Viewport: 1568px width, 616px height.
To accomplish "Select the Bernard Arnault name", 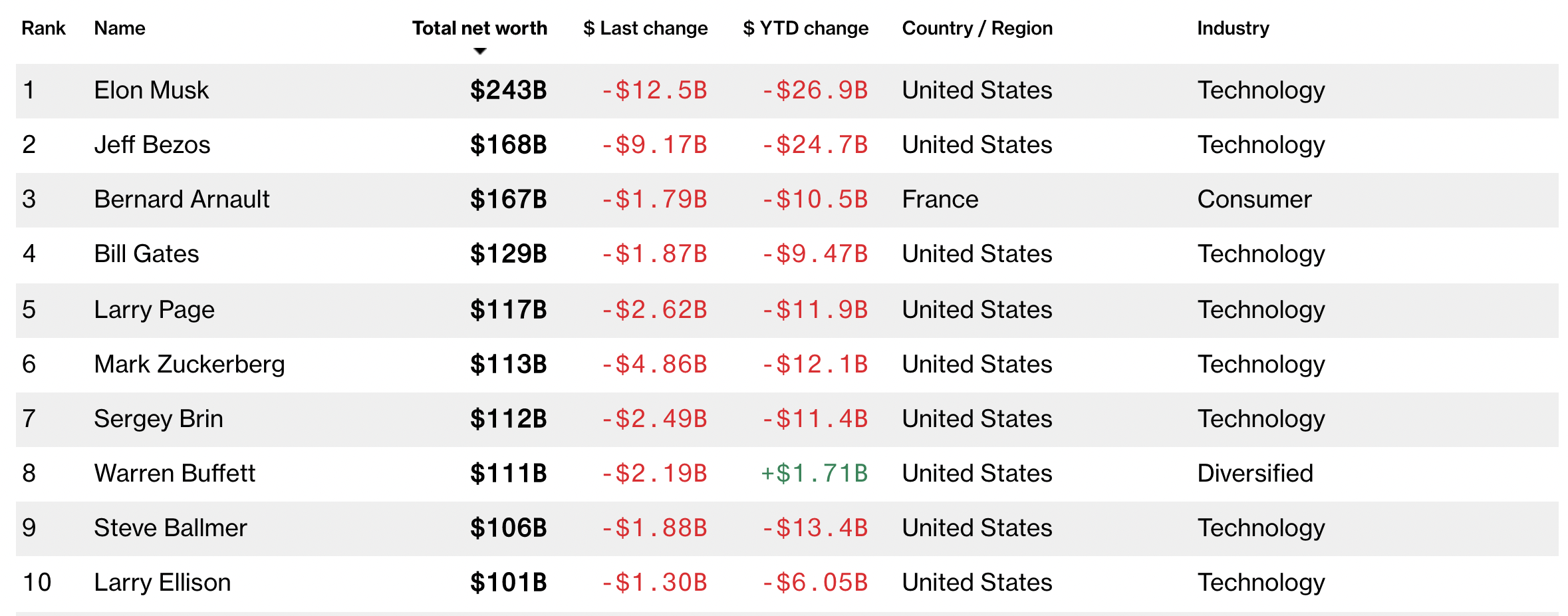I will pos(182,199).
